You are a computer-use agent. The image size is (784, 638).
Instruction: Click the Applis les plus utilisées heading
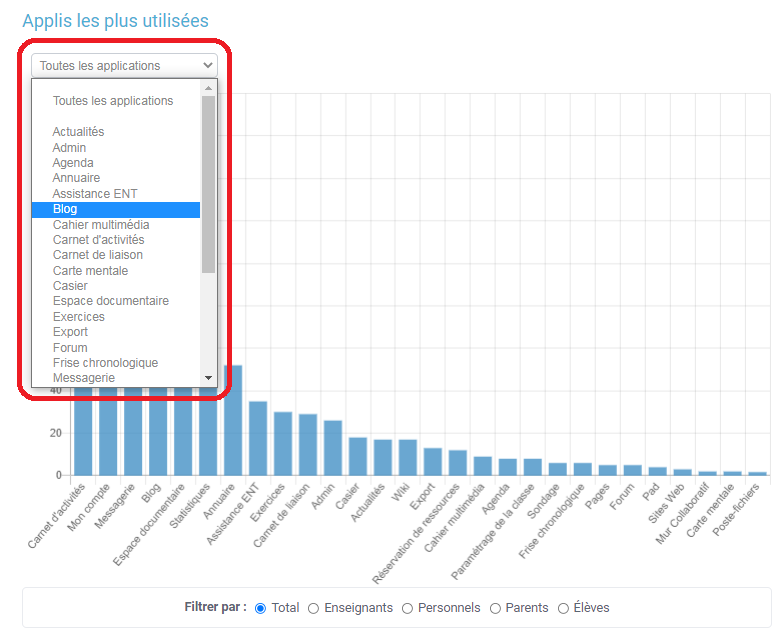click(x=116, y=21)
